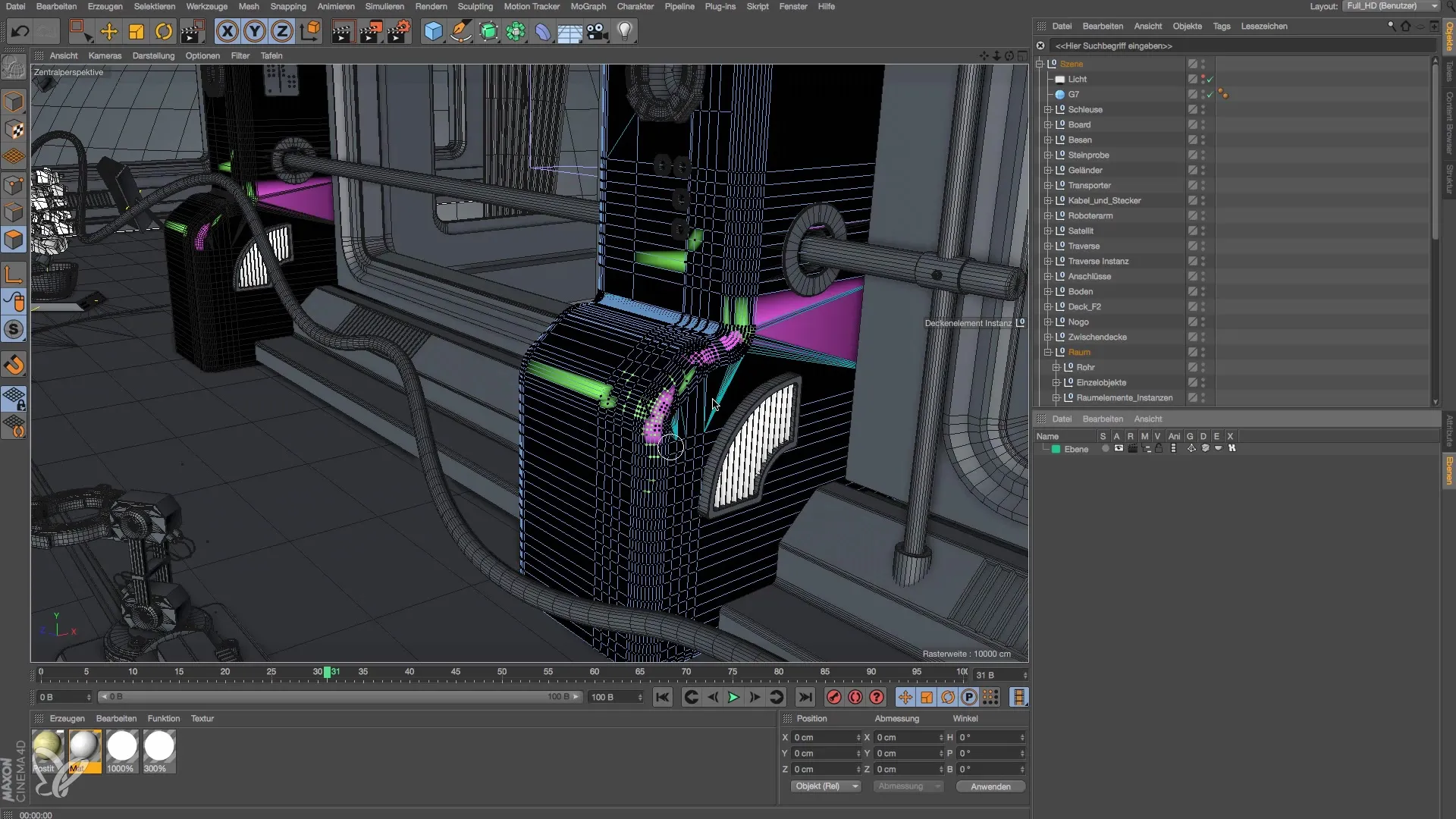Open the Objekt (Rel) dropdown
Screen dimensions: 1456x819
[824, 786]
